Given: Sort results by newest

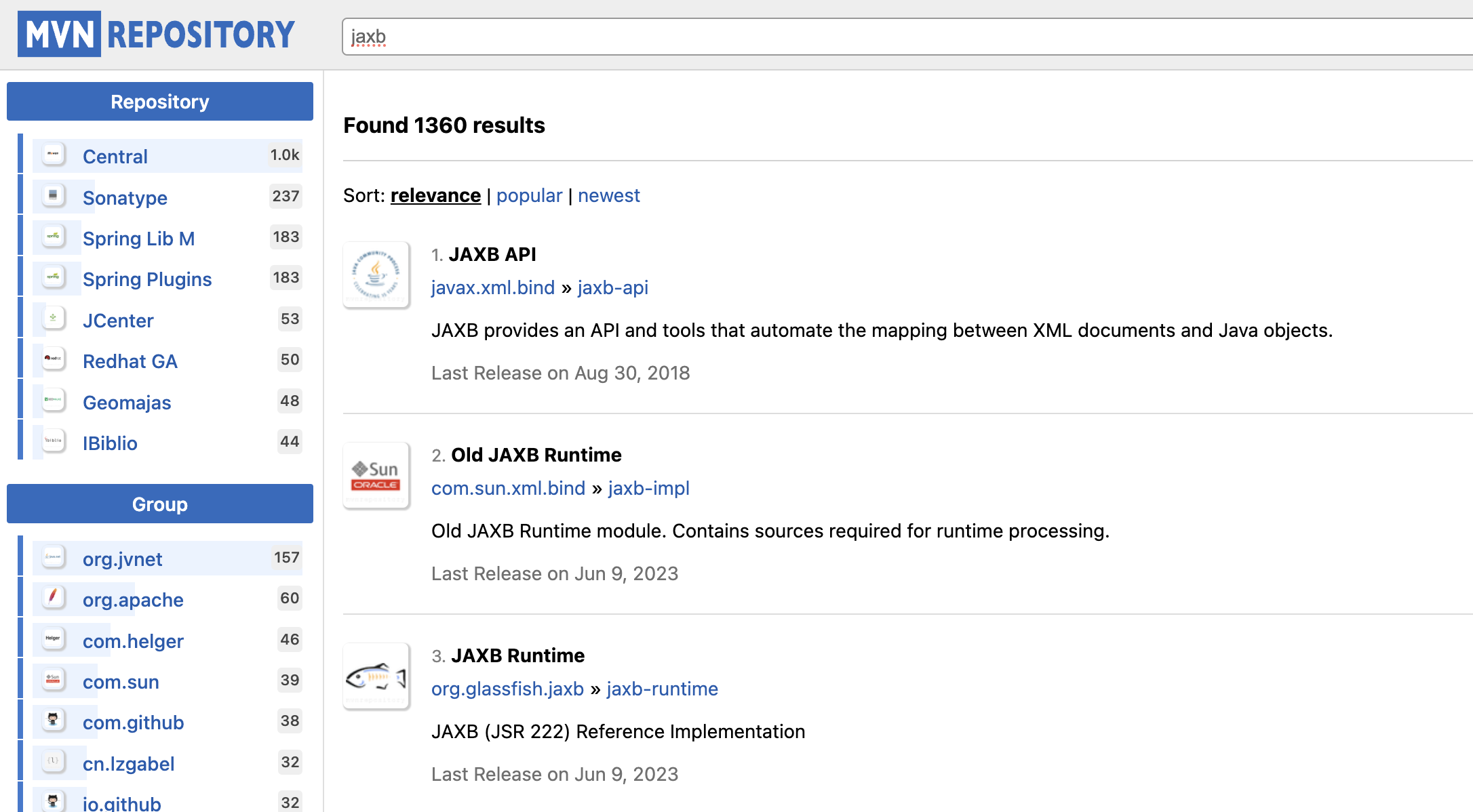Looking at the screenshot, I should tap(608, 195).
